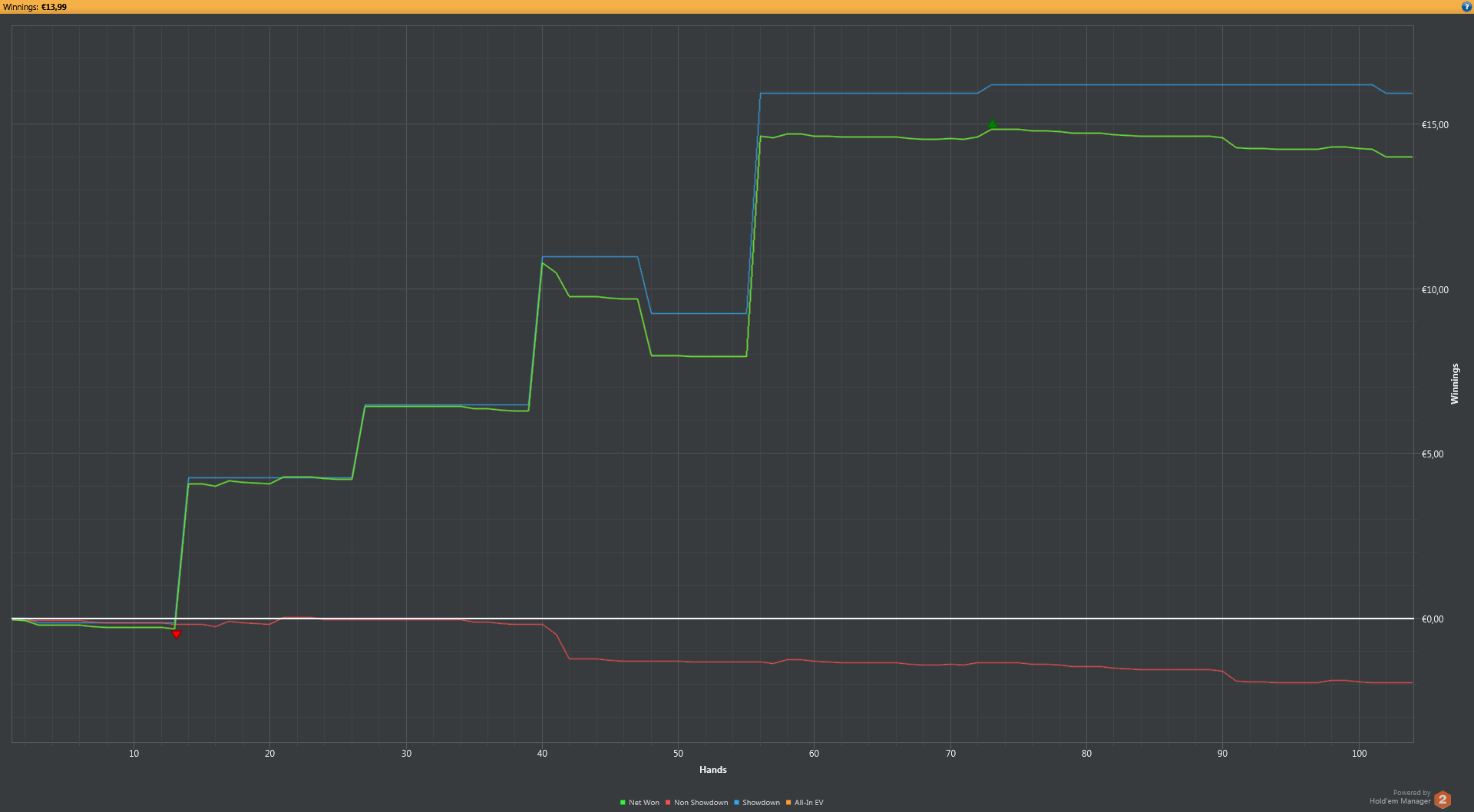
Task: Click the 100 hands x-axis tick label
Action: pos(1359,754)
